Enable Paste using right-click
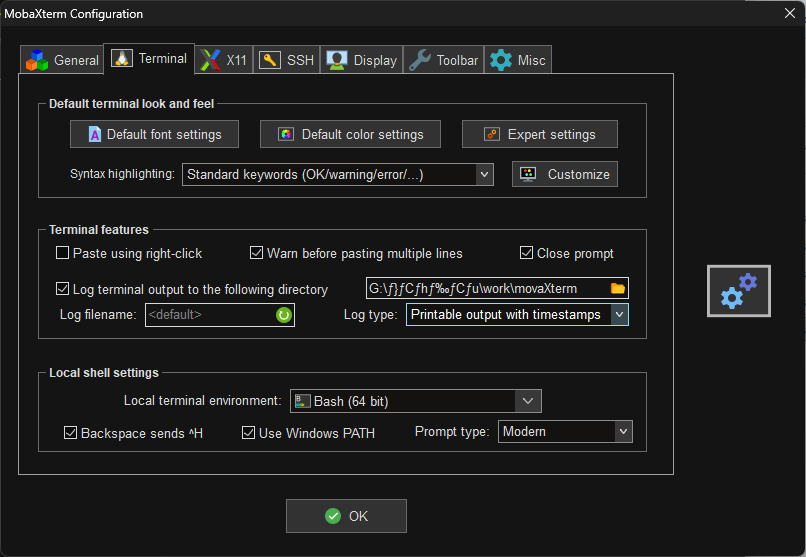Viewport: 806px width, 557px height. click(x=63, y=253)
